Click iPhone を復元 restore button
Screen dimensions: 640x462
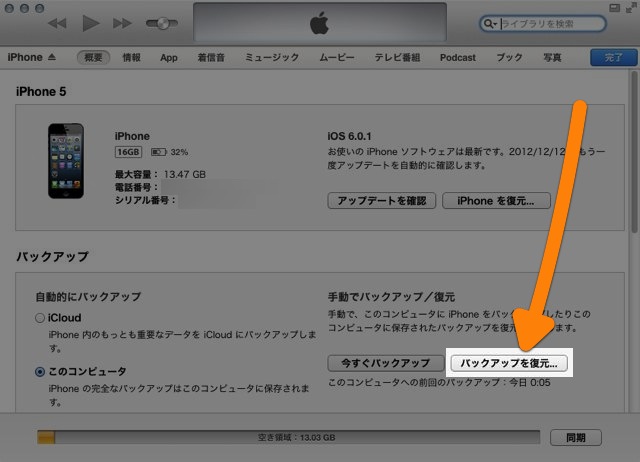(x=496, y=201)
